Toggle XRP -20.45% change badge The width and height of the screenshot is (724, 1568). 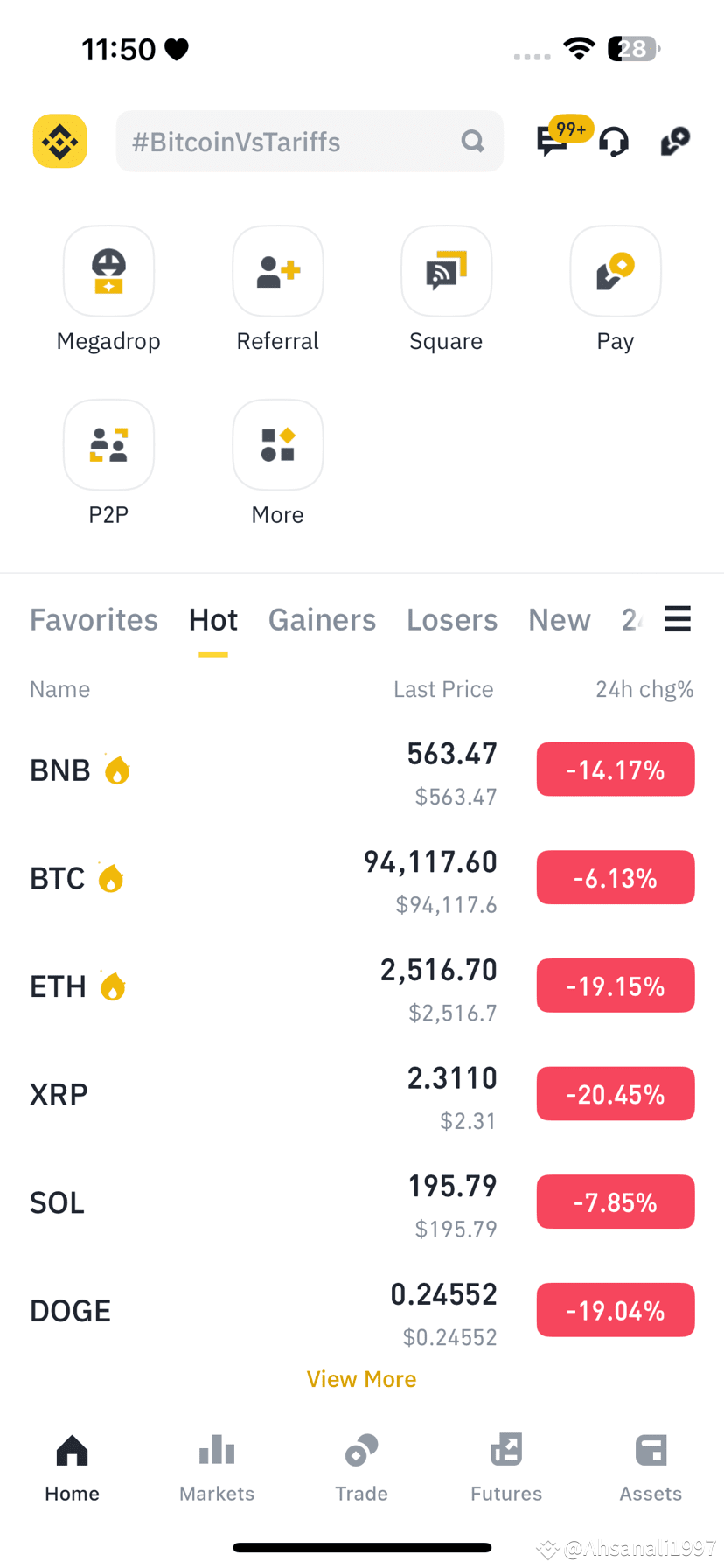[616, 1094]
